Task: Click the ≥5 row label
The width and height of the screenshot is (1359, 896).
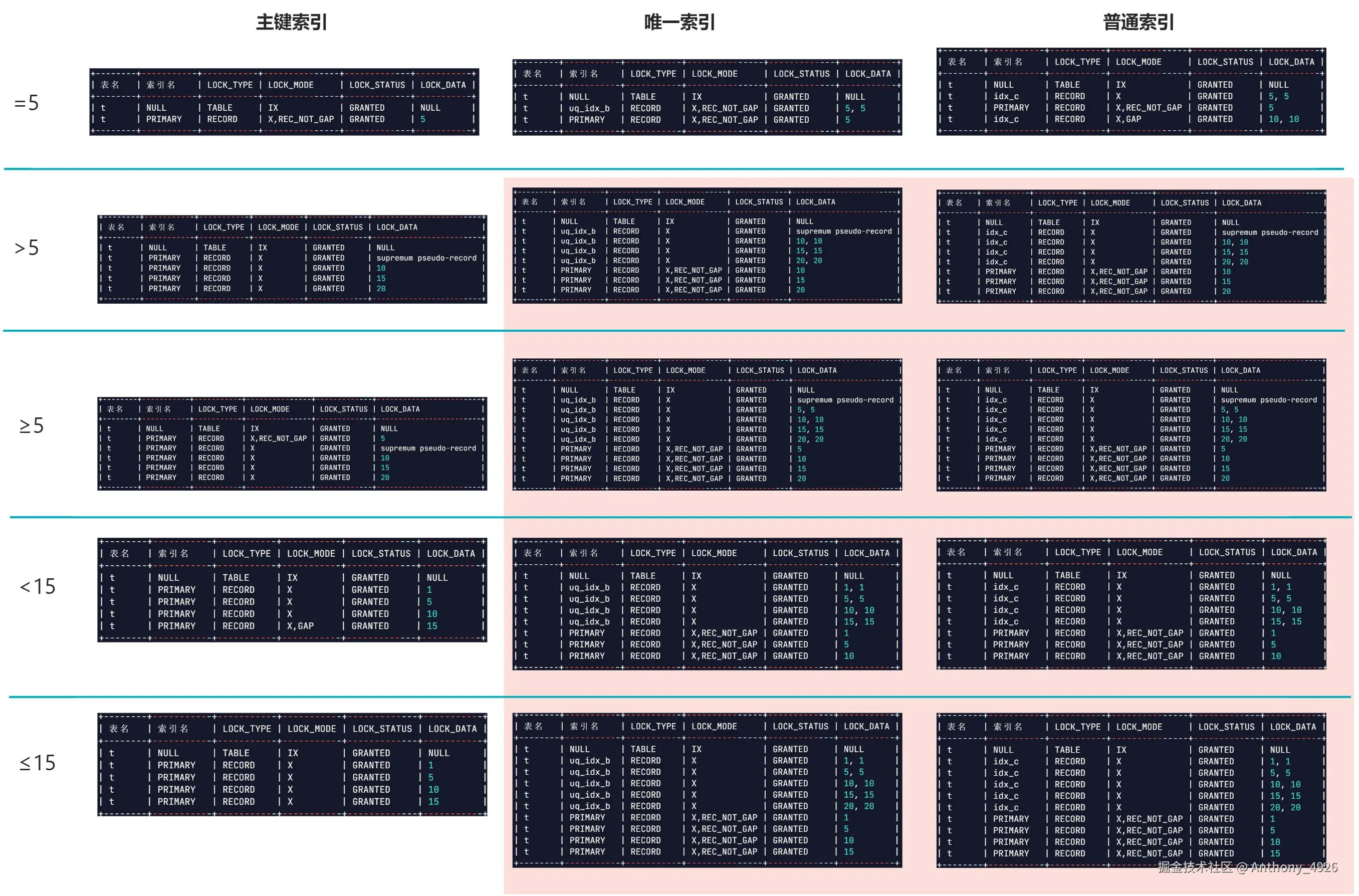Action: pos(32,426)
